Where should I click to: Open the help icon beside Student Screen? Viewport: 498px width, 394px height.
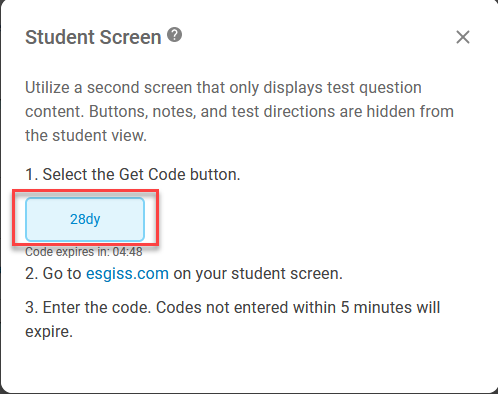click(x=174, y=35)
